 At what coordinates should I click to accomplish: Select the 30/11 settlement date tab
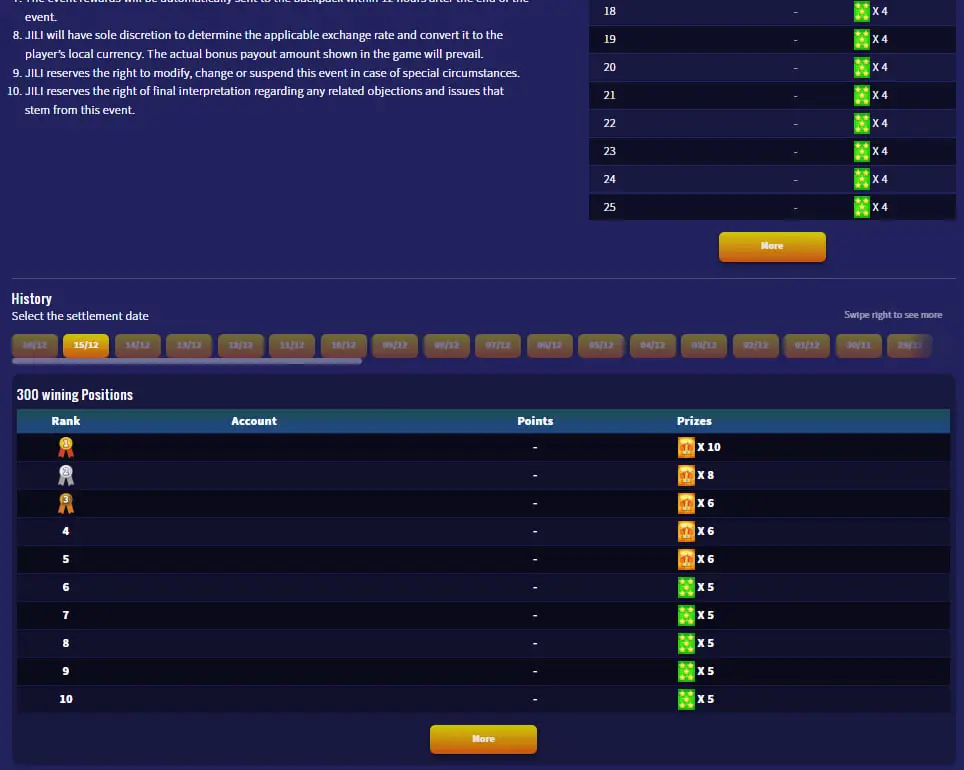pyautogui.click(x=858, y=345)
